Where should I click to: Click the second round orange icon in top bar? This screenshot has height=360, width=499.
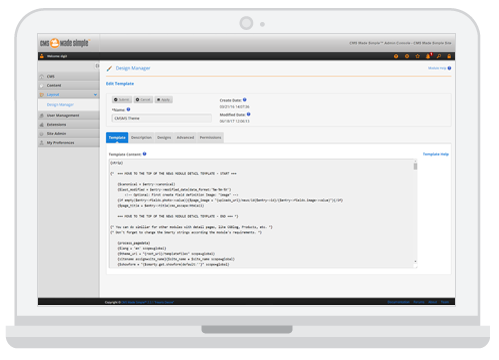click(407, 56)
